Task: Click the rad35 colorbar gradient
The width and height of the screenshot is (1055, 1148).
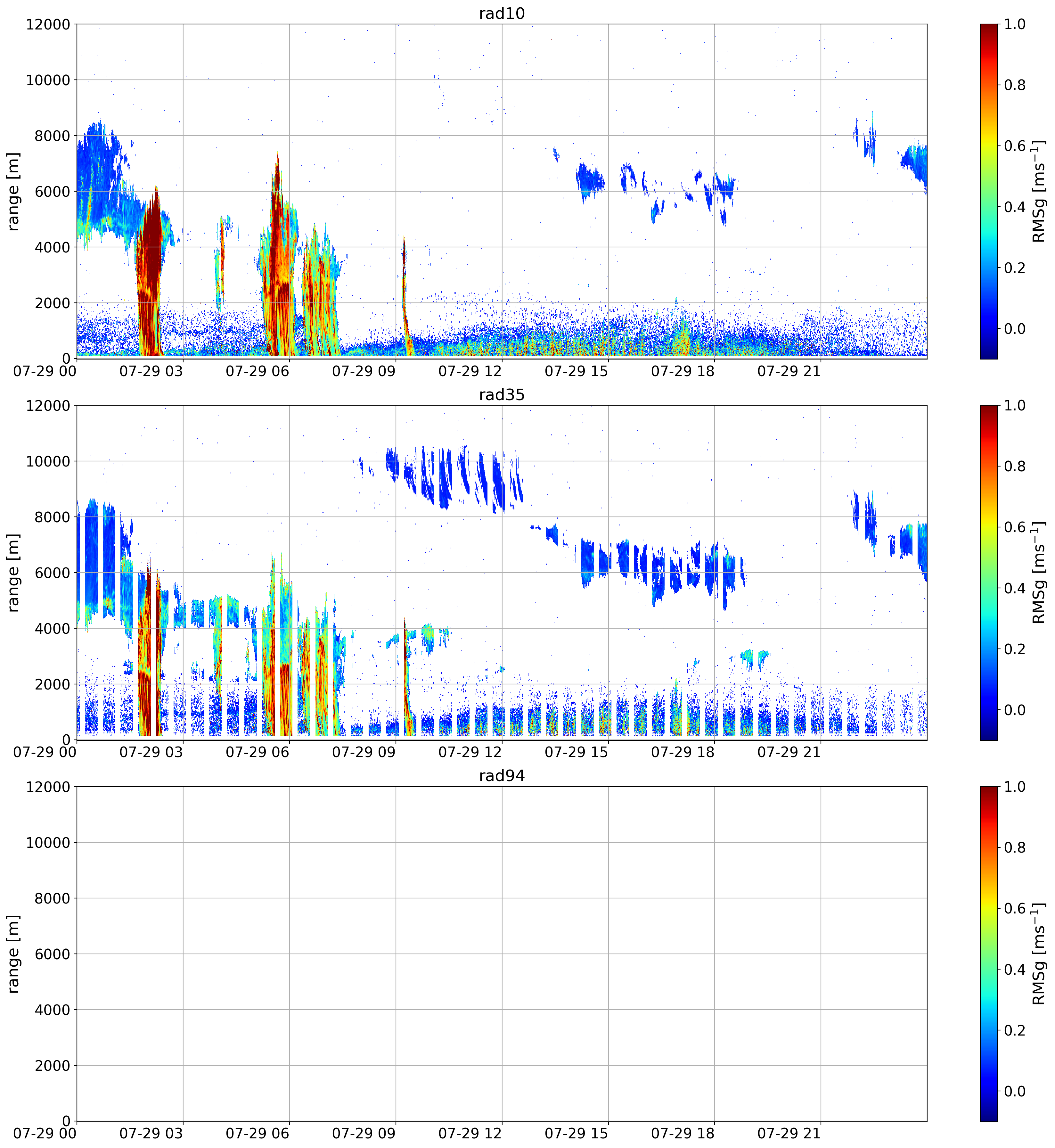Action: [989, 572]
